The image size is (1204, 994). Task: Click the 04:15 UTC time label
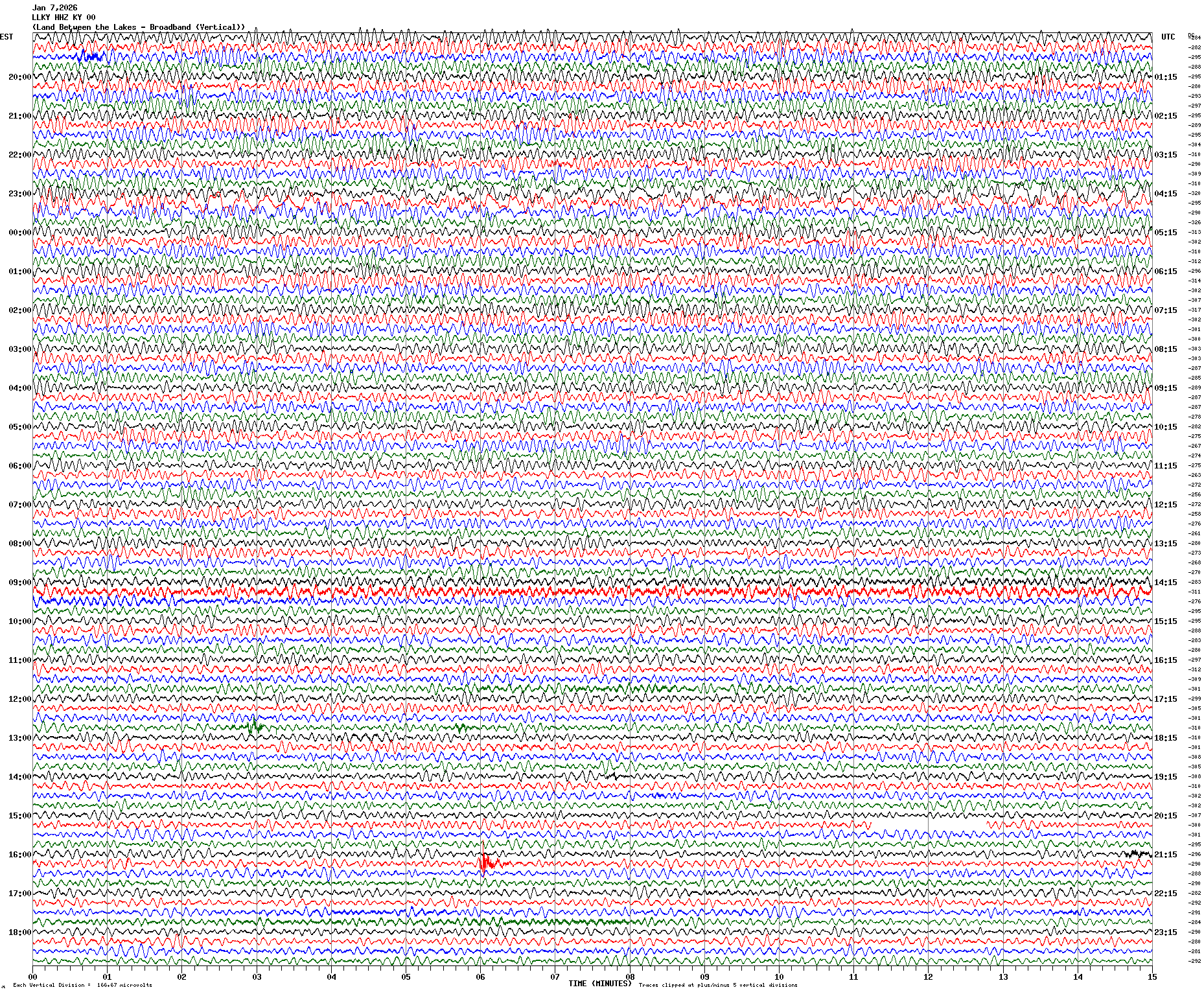(x=1165, y=194)
